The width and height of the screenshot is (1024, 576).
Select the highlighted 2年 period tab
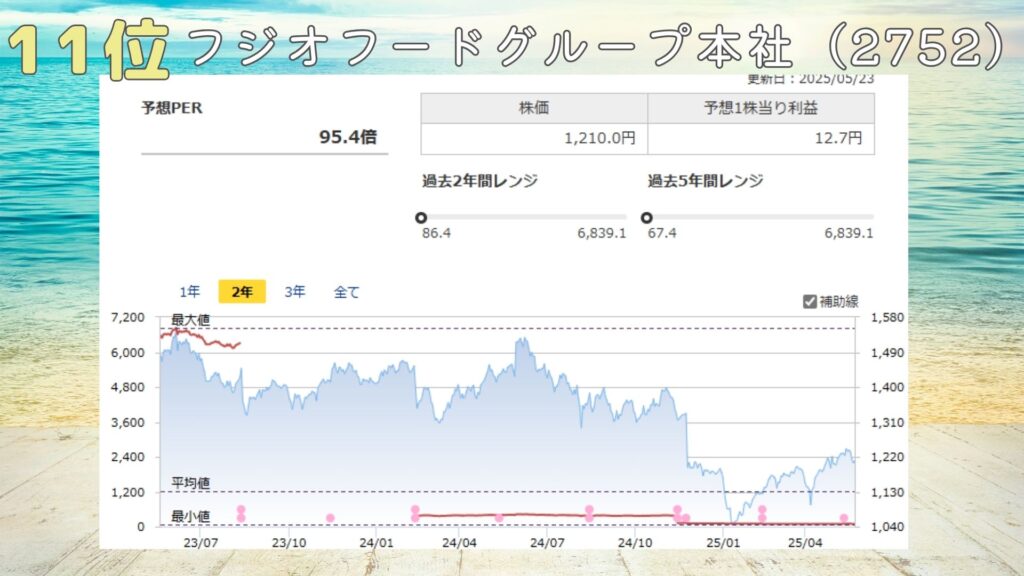(x=242, y=292)
